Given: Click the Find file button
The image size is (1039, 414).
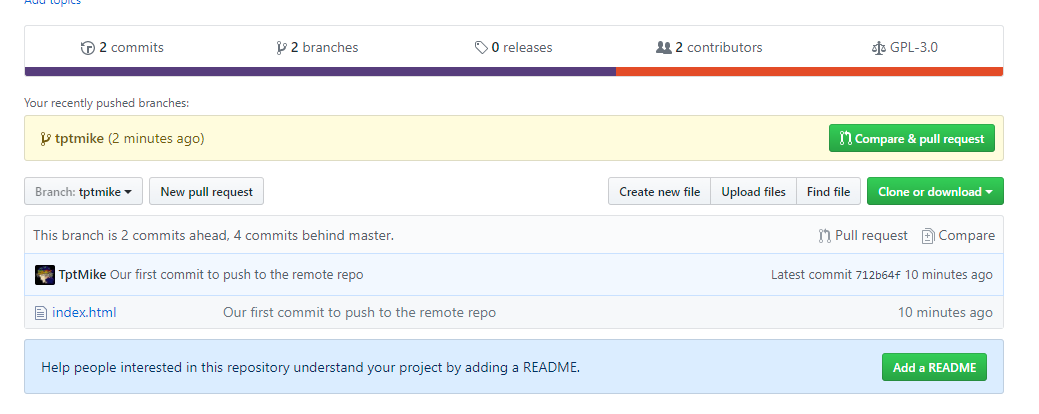Looking at the screenshot, I should point(828,192).
